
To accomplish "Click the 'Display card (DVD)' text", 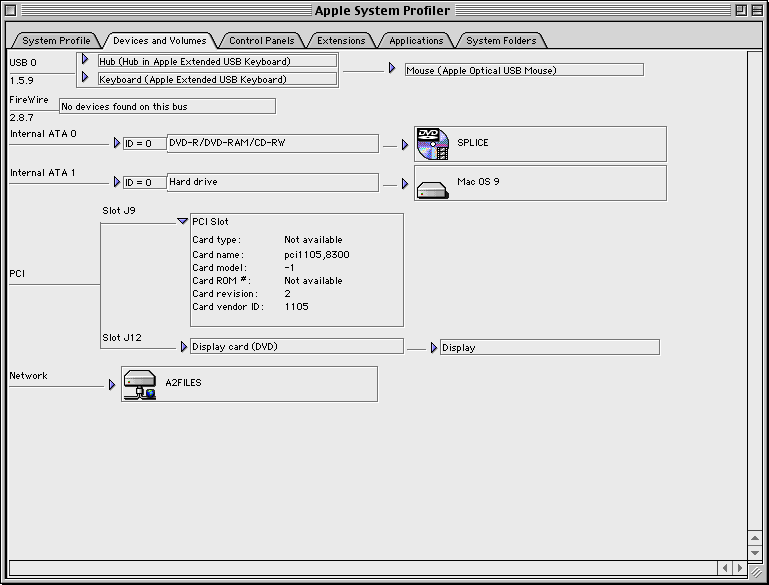I will coord(235,347).
